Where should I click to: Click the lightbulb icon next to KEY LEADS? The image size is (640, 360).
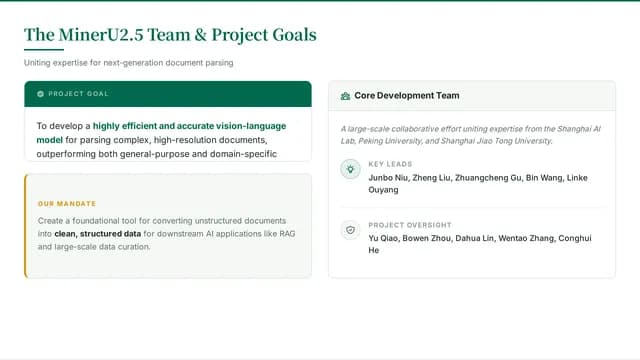pos(350,169)
